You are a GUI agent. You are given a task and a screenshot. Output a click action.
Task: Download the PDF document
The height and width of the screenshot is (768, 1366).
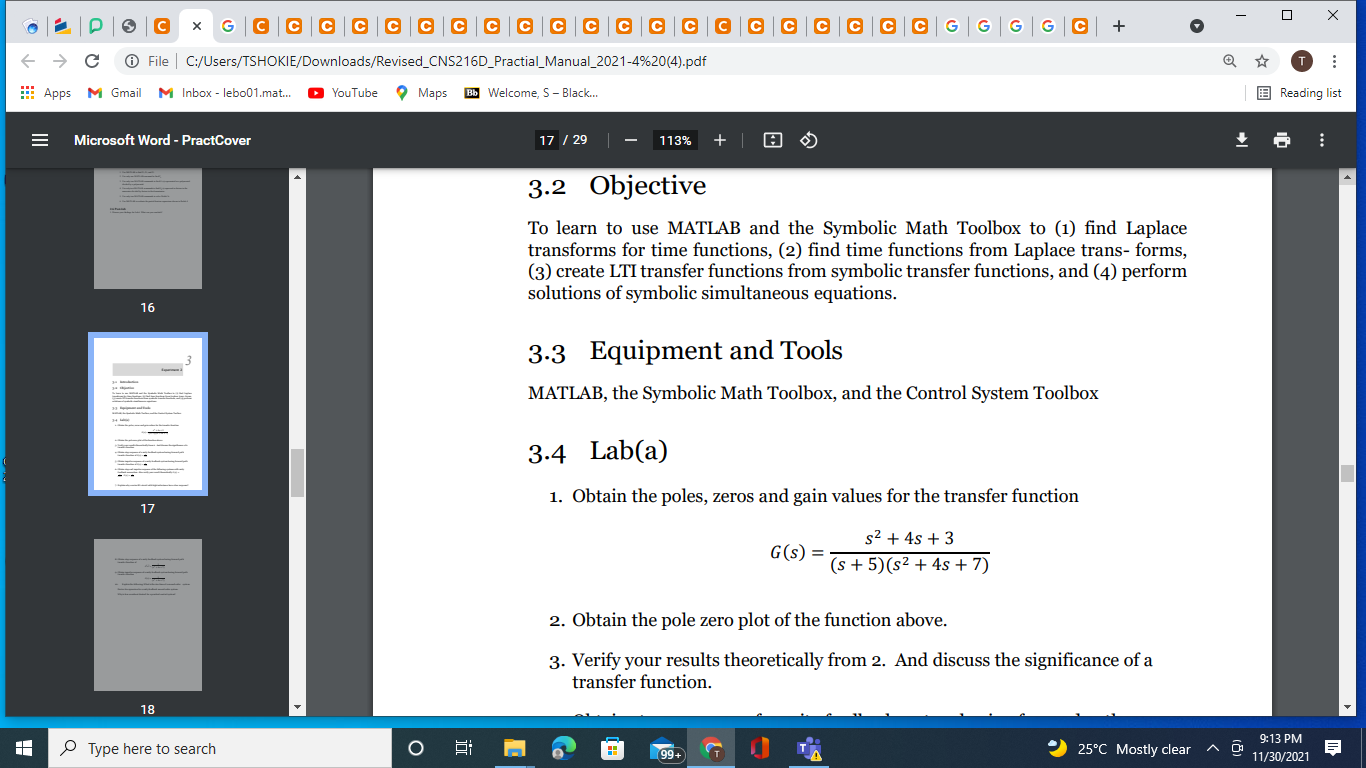(x=1241, y=140)
